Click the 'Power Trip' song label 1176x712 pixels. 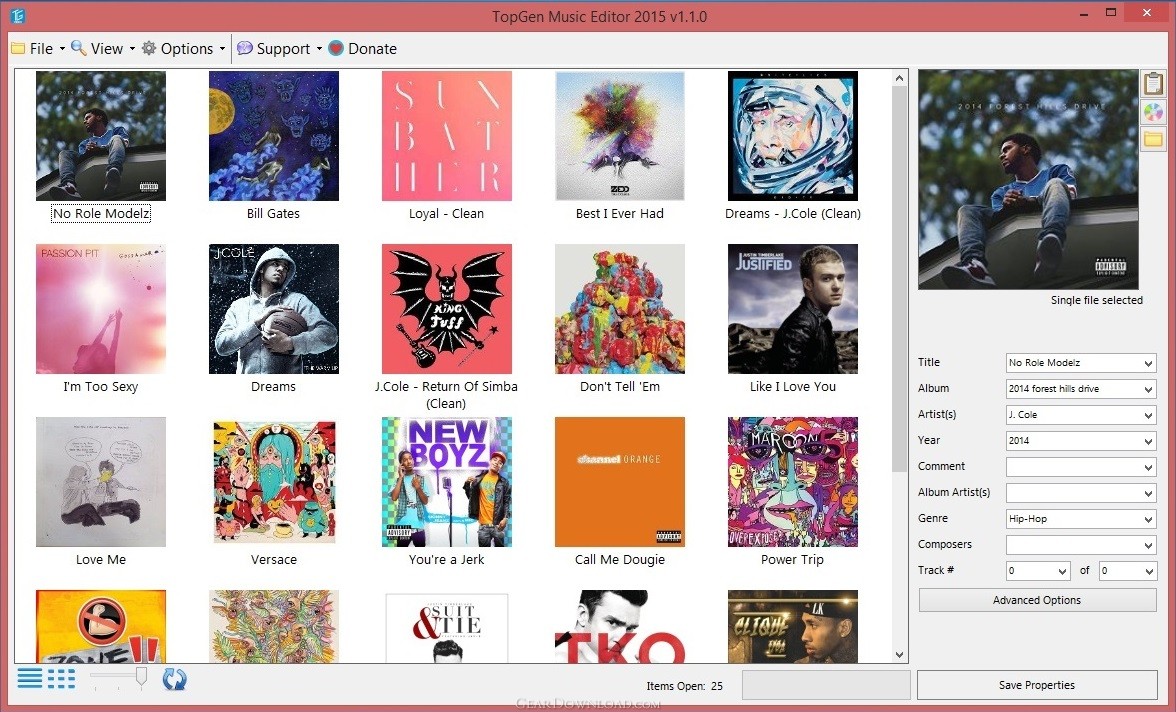coord(792,560)
